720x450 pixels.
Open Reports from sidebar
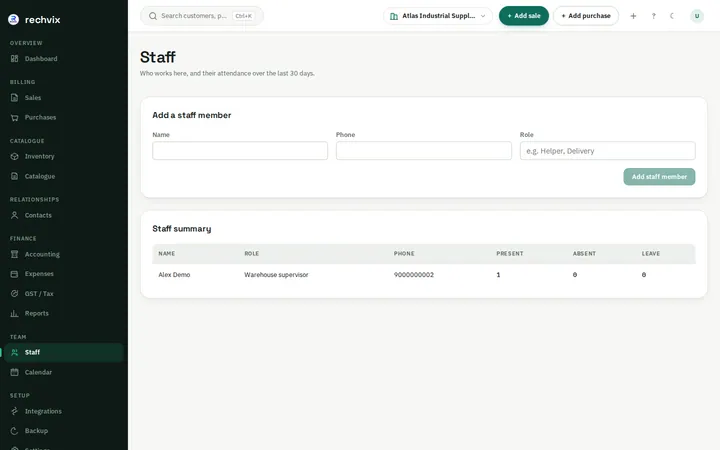pos(63,314)
